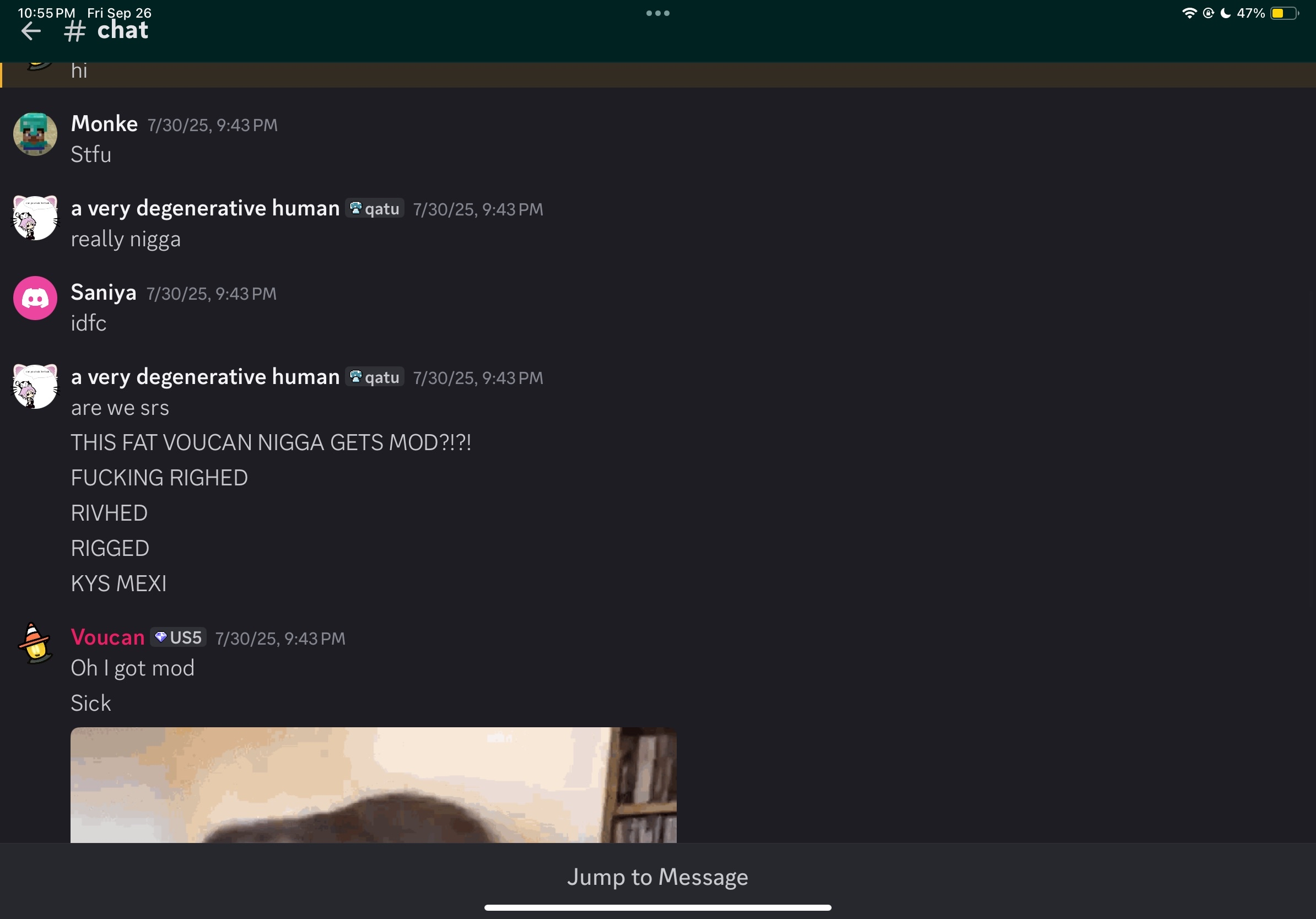Tap the qatu server tag badge
Screen dimensions: 1316x919
pos(374,209)
